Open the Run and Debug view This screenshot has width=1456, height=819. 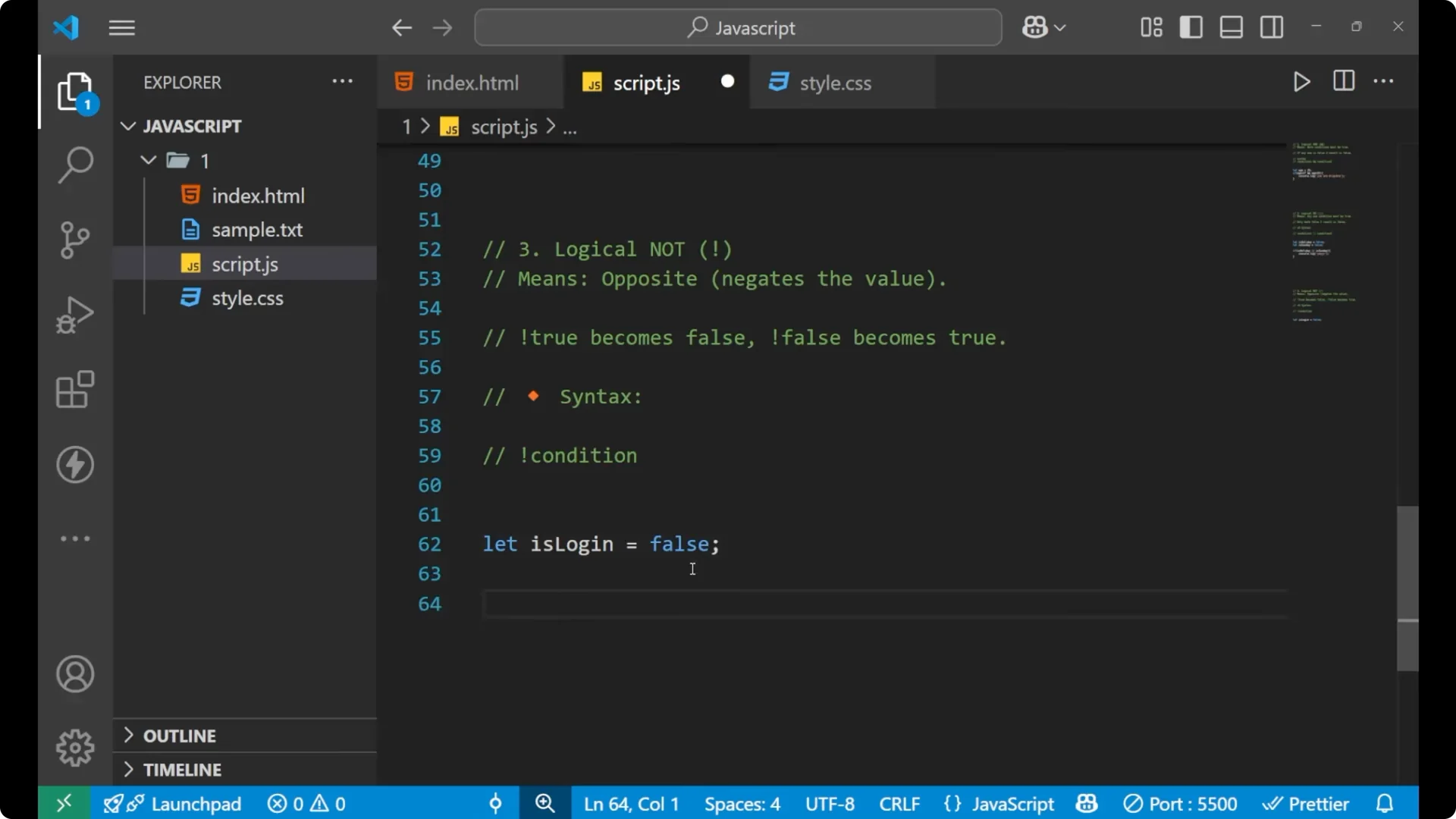pyautogui.click(x=74, y=314)
